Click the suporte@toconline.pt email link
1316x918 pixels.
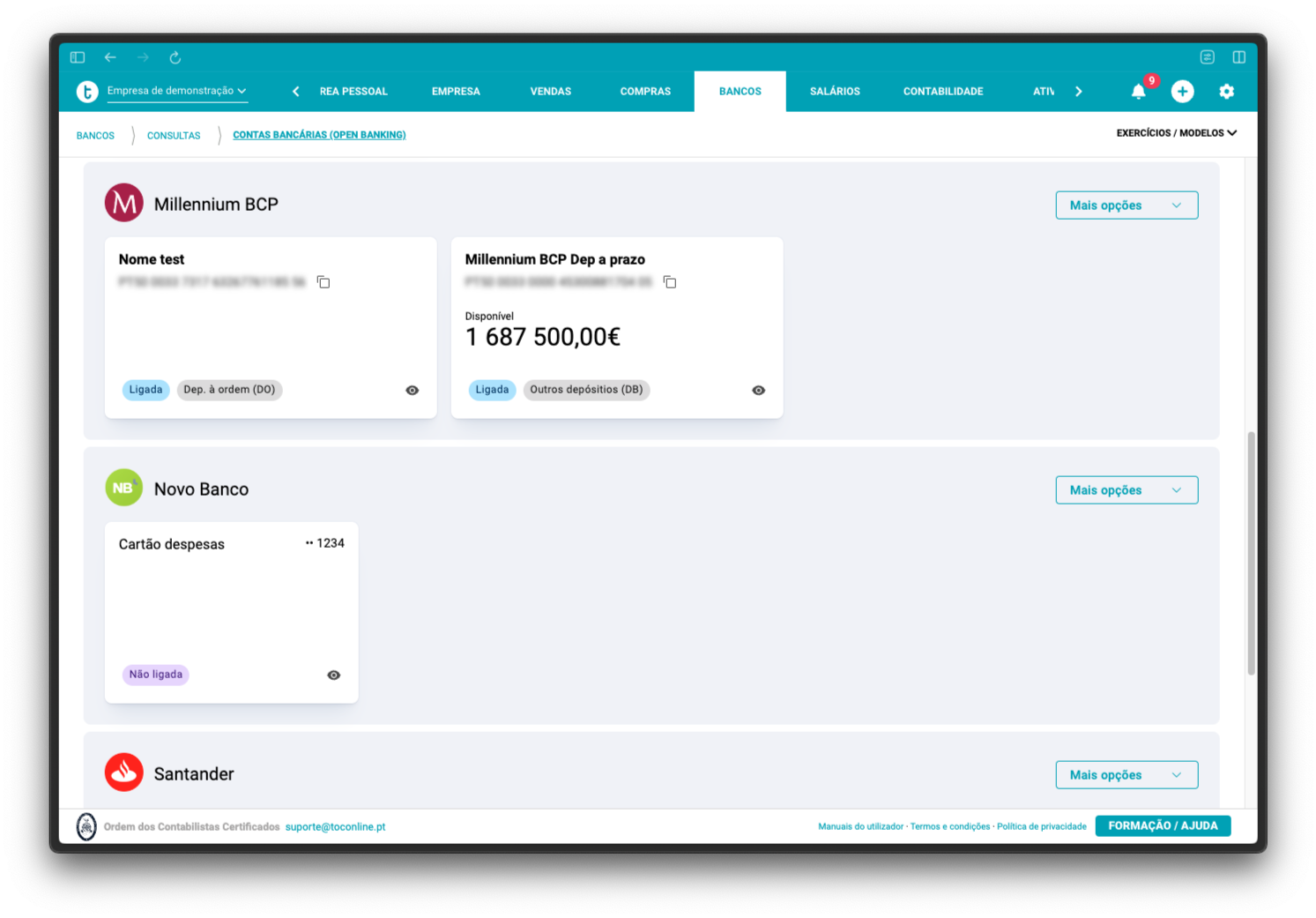click(x=335, y=827)
